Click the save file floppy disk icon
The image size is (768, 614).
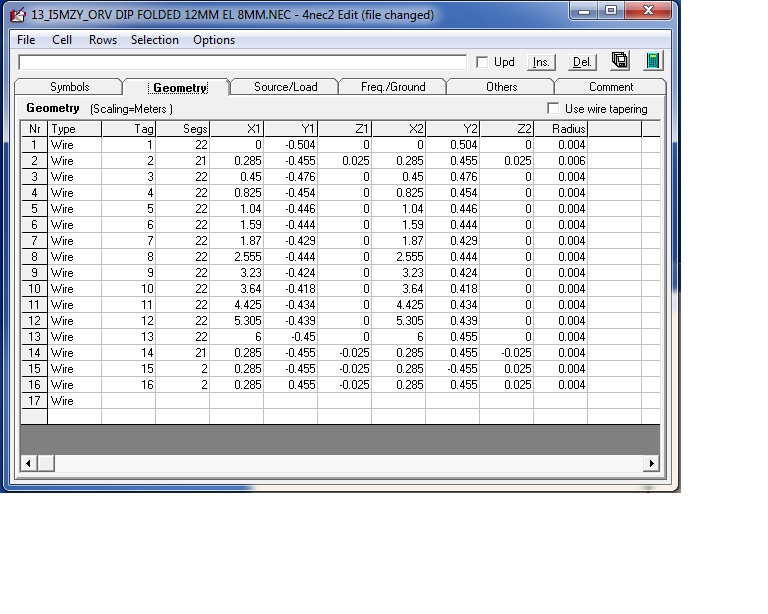click(620, 61)
